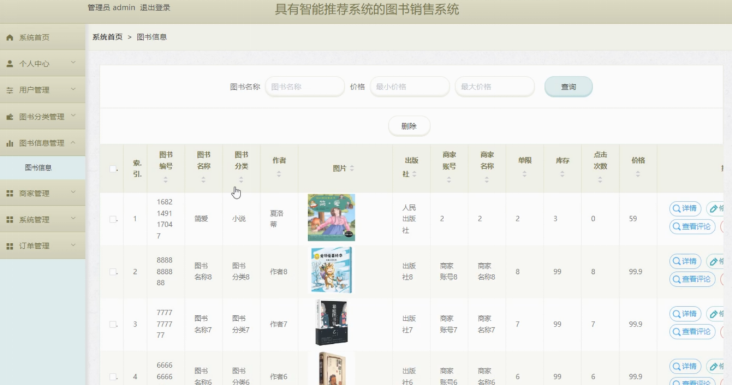Open 详情 for the 图书名称8 row

click(685, 261)
